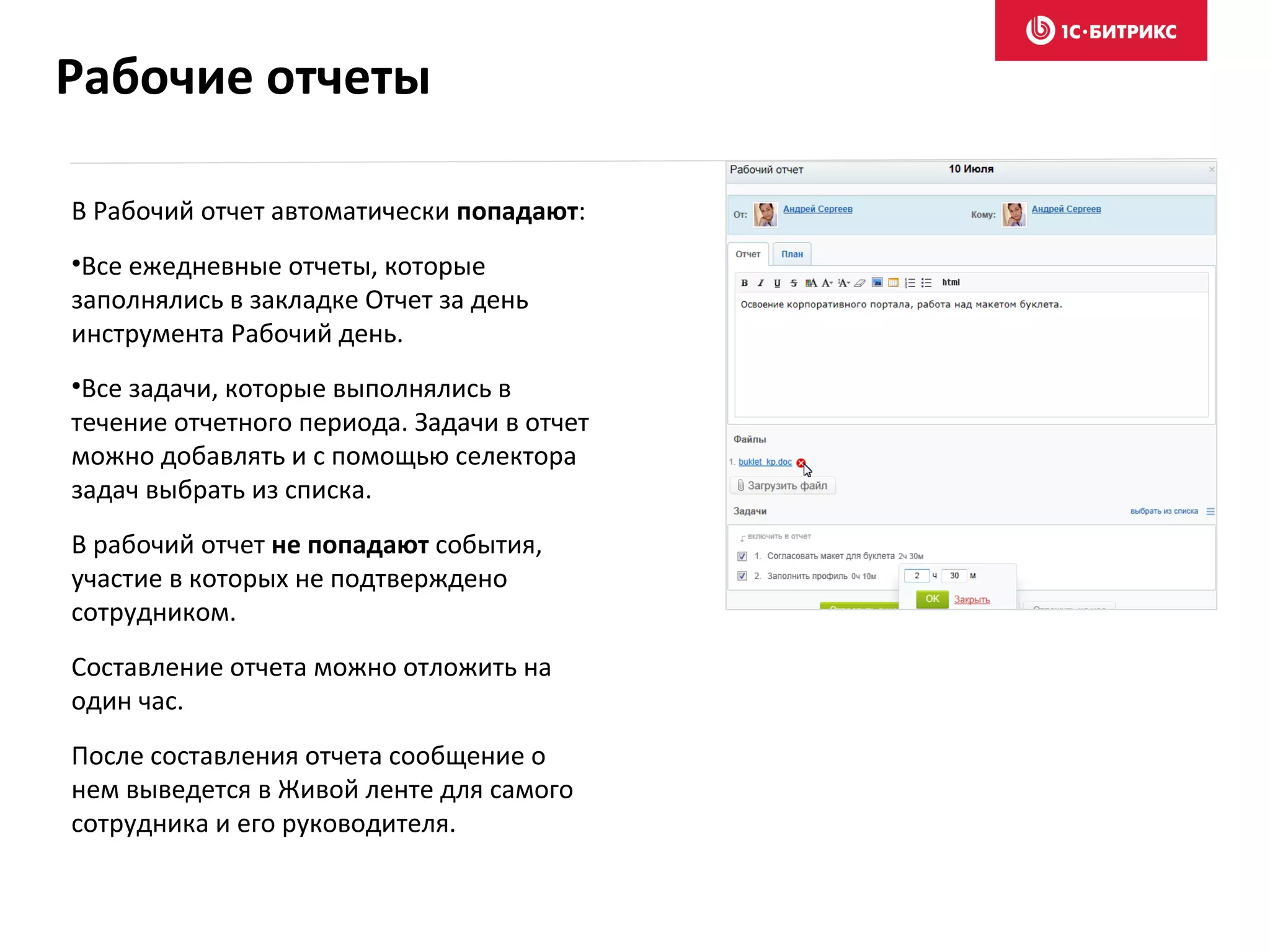The height and width of the screenshot is (952, 1270).
Task: Click the 1С-Битрикс logo
Action: pos(1101,30)
